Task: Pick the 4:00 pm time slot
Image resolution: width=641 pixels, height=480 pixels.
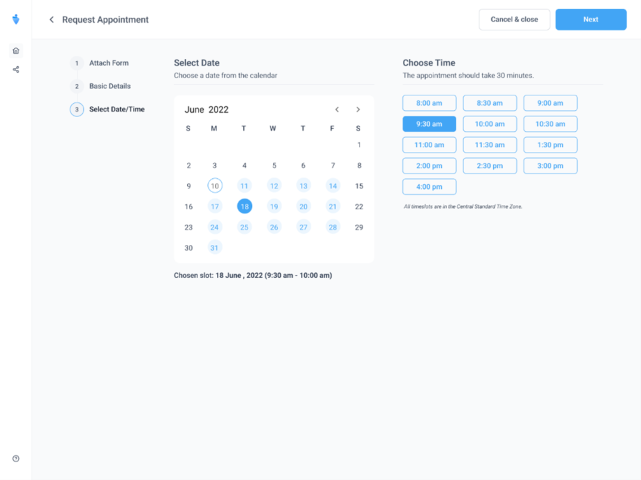Action: click(429, 187)
